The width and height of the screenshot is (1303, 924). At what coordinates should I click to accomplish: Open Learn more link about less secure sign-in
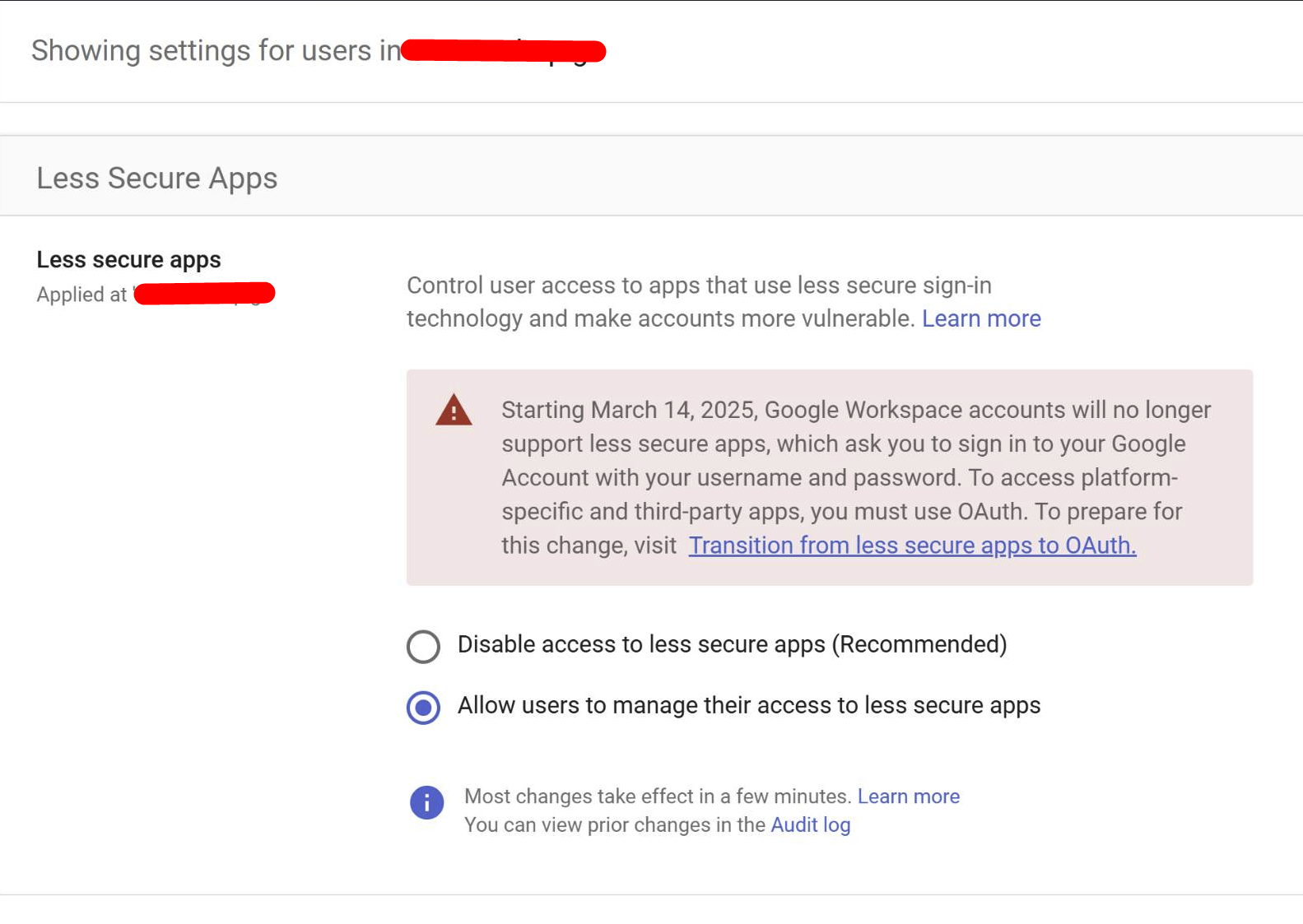click(x=981, y=318)
